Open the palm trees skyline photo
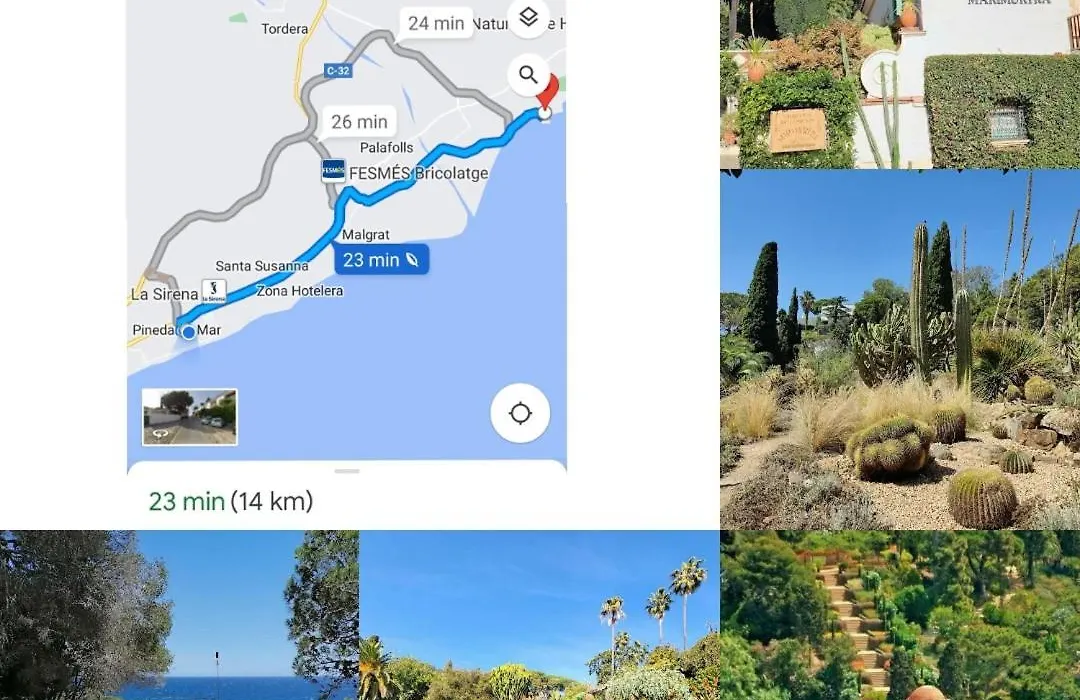1080x700 pixels. [539, 615]
